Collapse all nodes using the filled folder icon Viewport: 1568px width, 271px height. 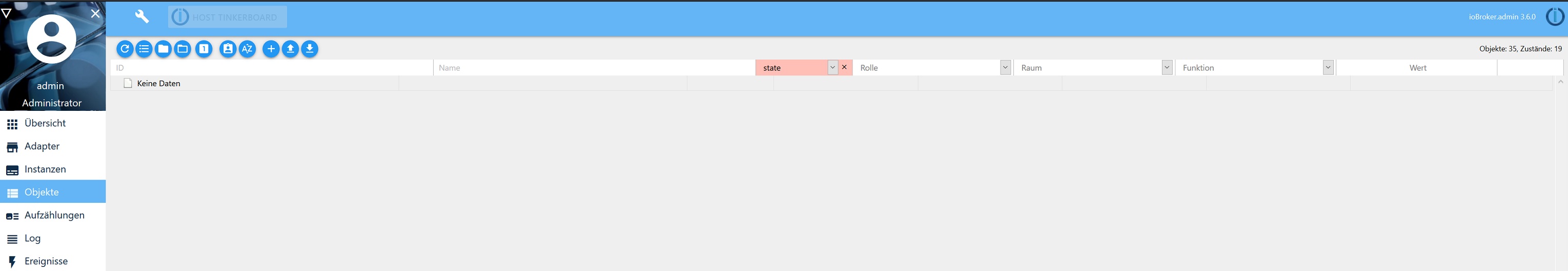point(163,49)
